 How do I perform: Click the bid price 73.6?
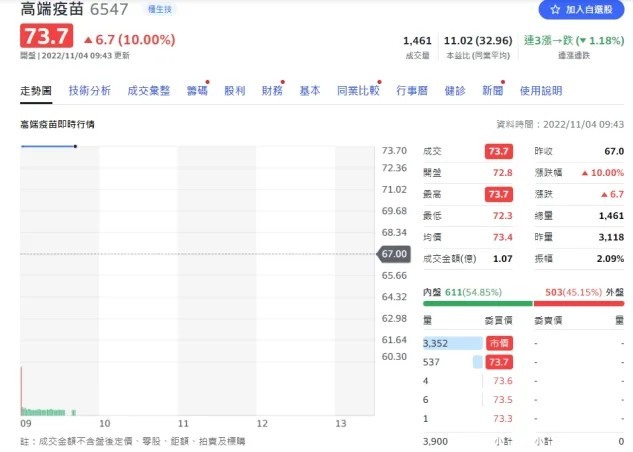[x=503, y=381]
